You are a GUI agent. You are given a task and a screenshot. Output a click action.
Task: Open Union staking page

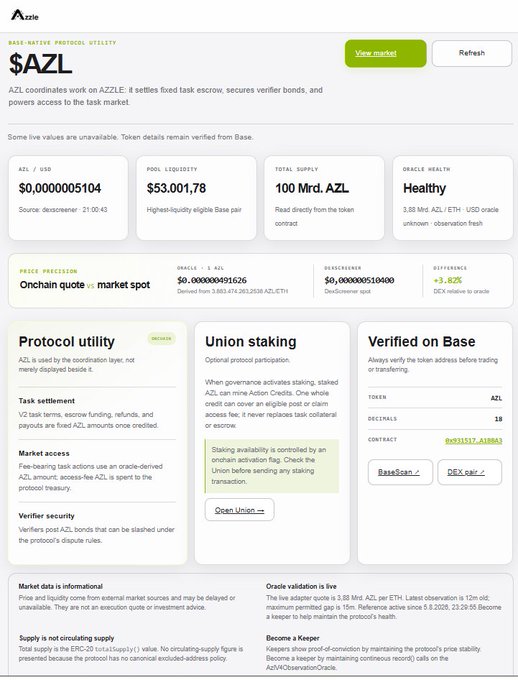coord(239,510)
